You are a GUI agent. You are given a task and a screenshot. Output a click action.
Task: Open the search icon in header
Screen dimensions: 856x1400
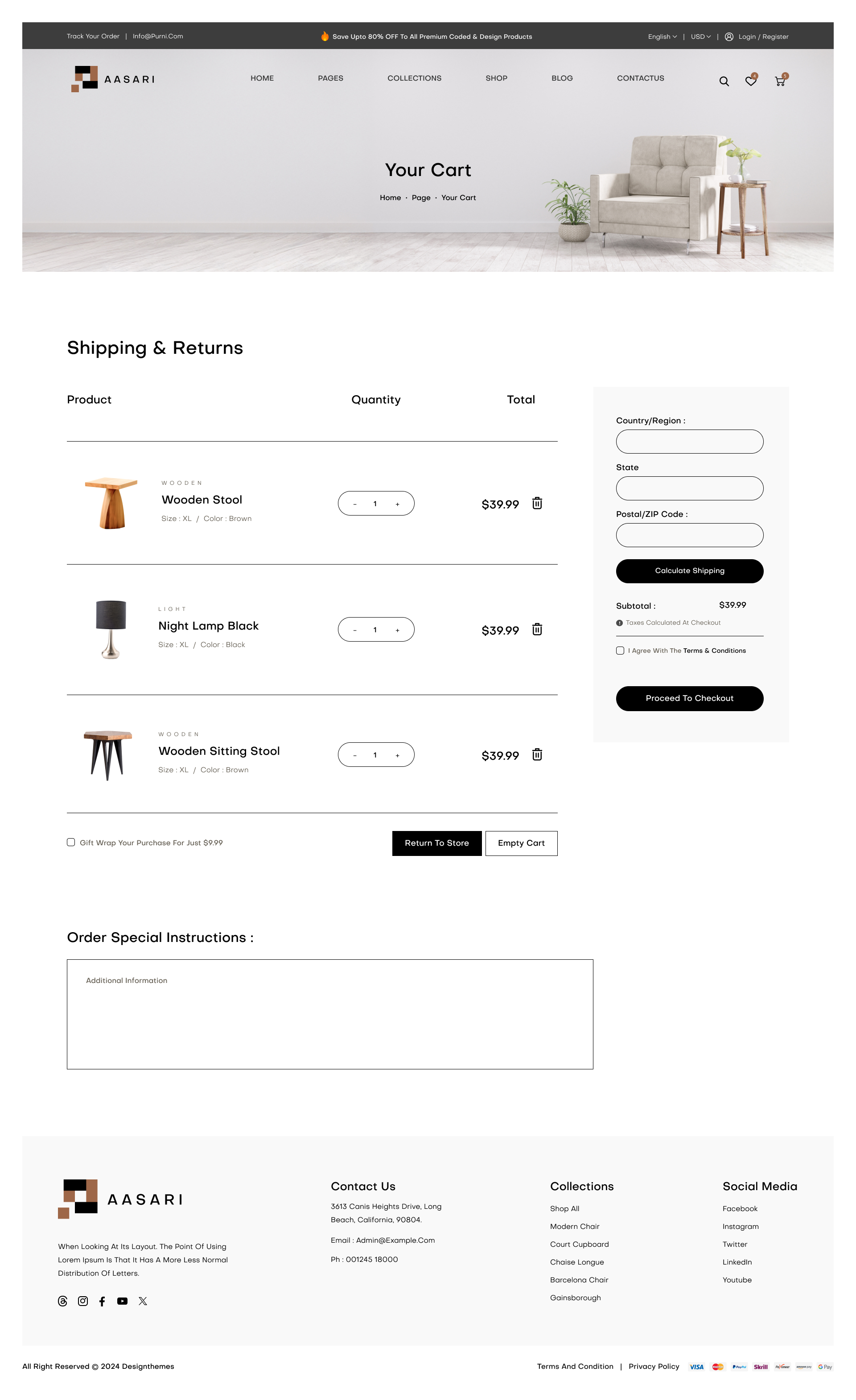(x=724, y=81)
